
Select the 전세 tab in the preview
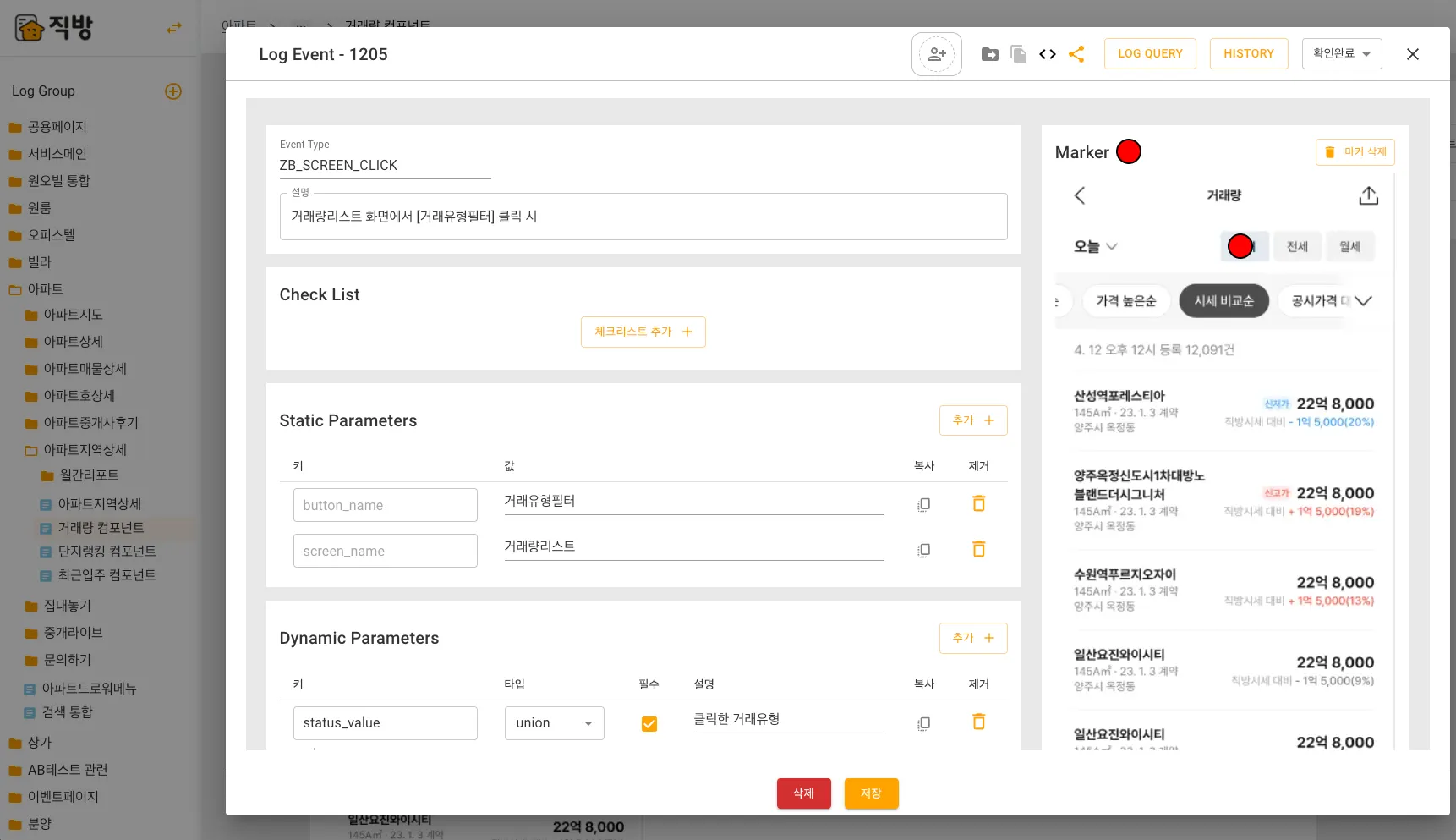[x=1297, y=246]
